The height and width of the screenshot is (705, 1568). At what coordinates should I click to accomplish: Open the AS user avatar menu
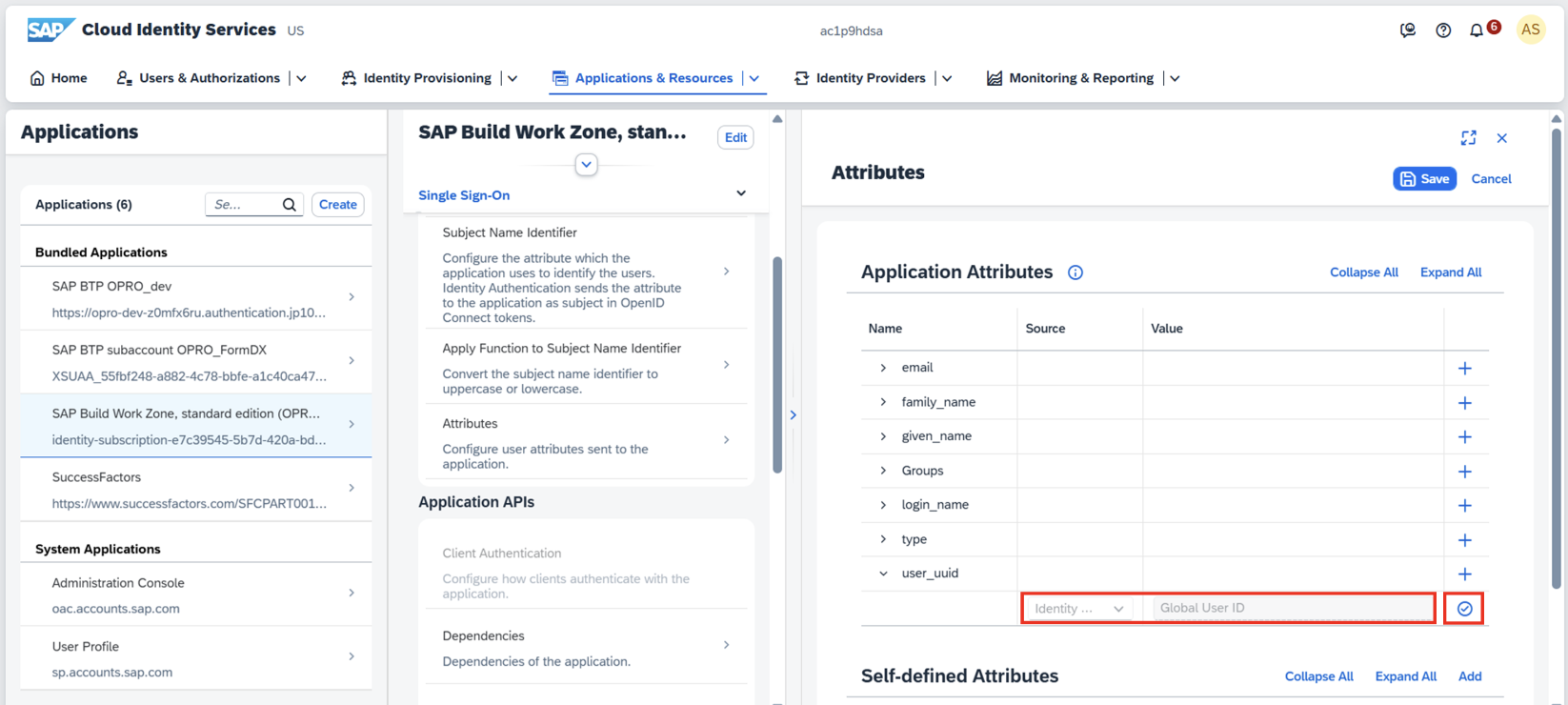pyautogui.click(x=1530, y=30)
